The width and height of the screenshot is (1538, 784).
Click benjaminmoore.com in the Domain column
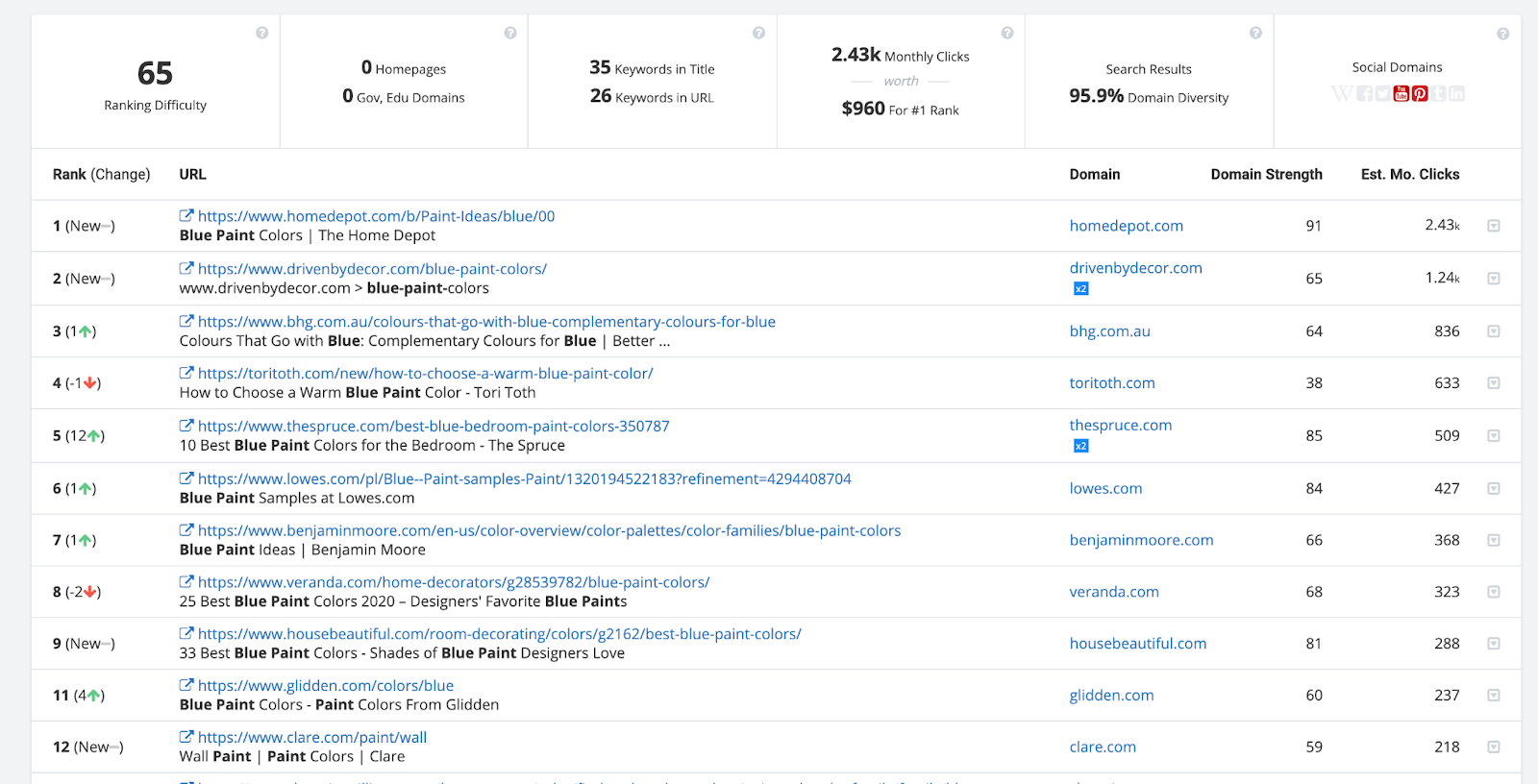[1142, 540]
